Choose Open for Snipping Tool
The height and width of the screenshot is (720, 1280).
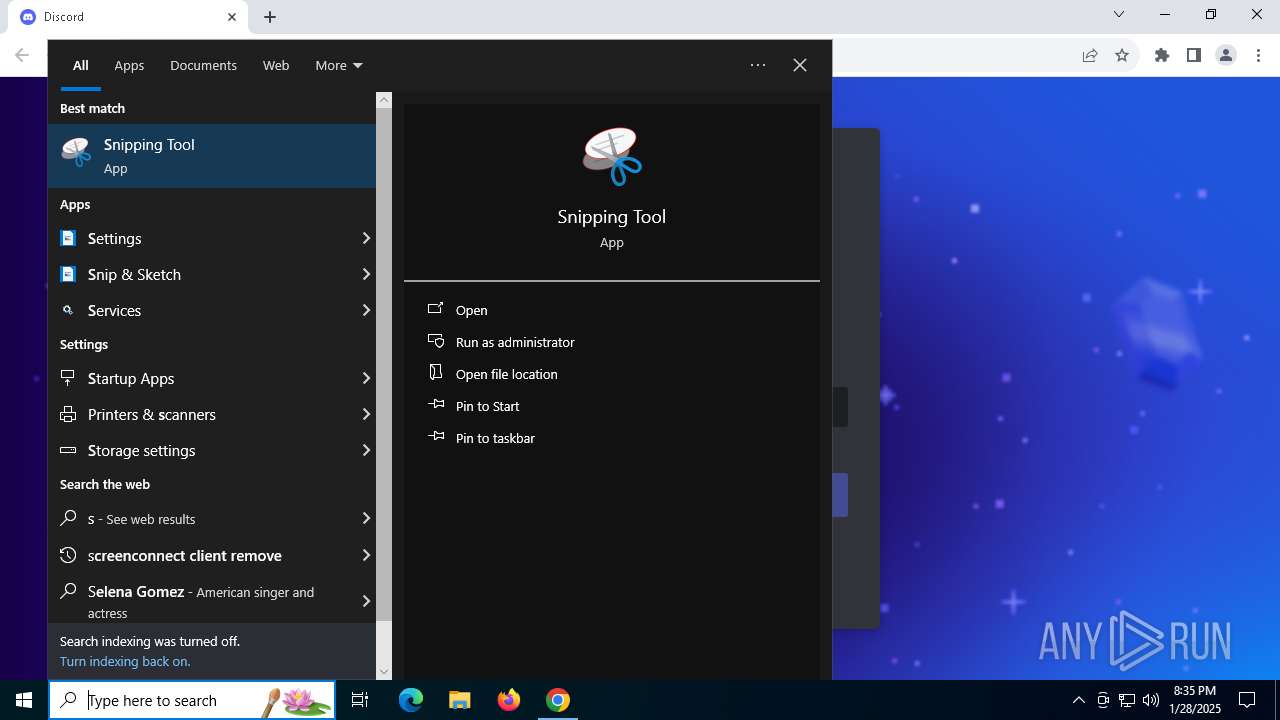point(471,310)
